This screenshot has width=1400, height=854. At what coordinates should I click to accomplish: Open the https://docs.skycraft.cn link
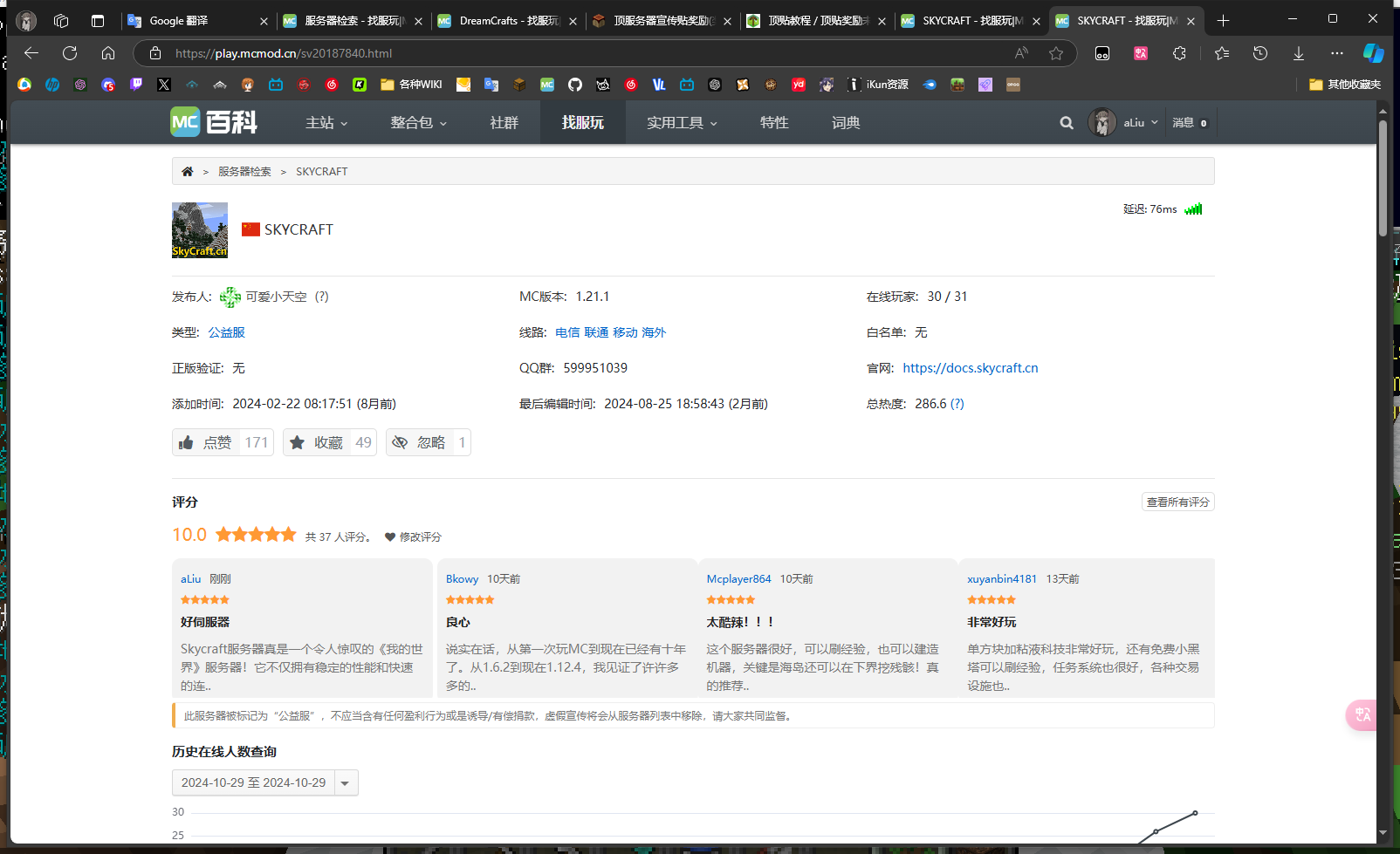[971, 368]
